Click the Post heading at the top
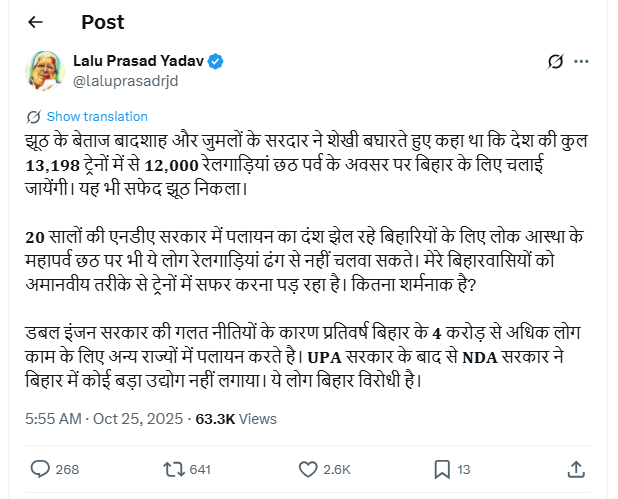 click(102, 21)
